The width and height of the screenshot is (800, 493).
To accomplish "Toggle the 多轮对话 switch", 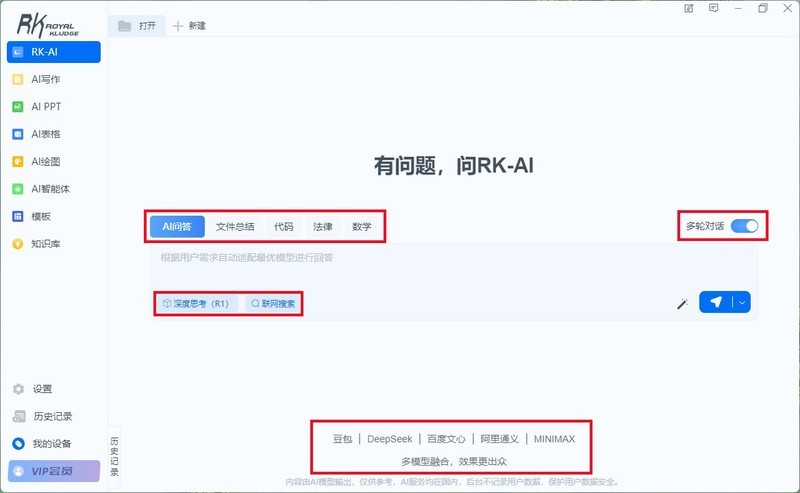I will (744, 226).
